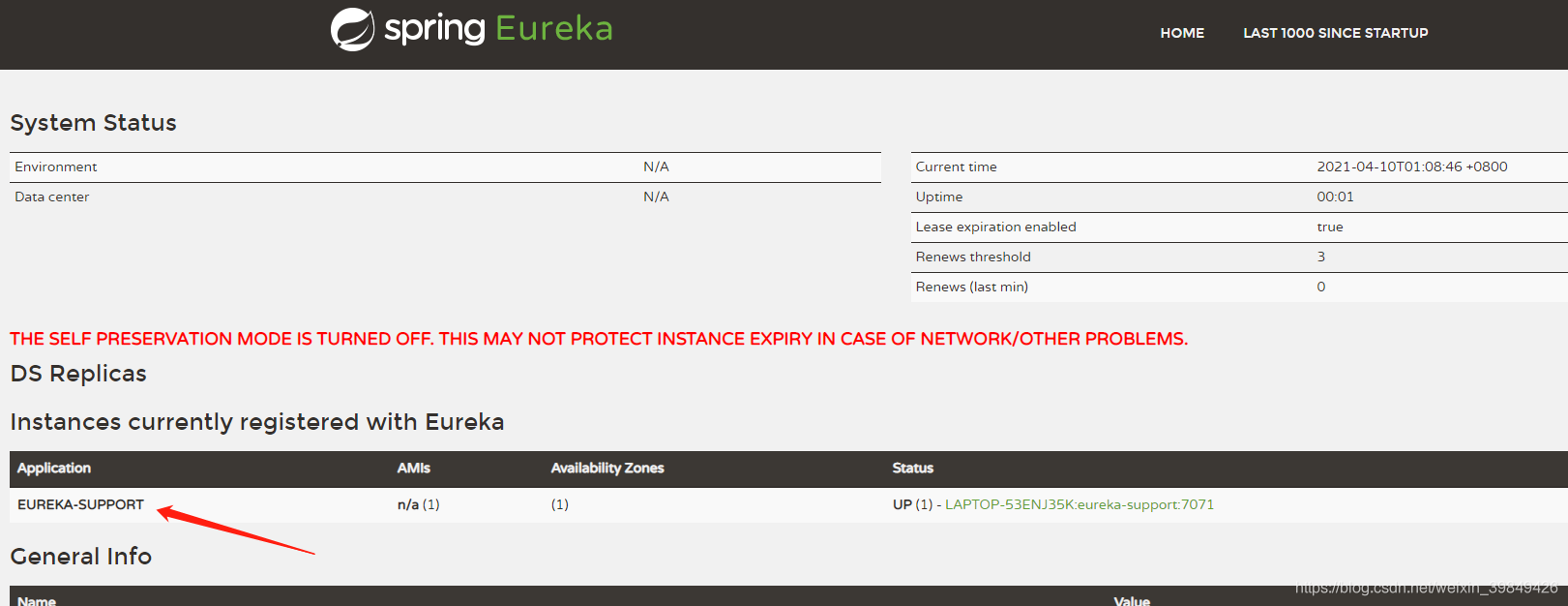Open the LAPTOP-53ENJ35K:eureka-support:7071 instance link

(x=1080, y=504)
